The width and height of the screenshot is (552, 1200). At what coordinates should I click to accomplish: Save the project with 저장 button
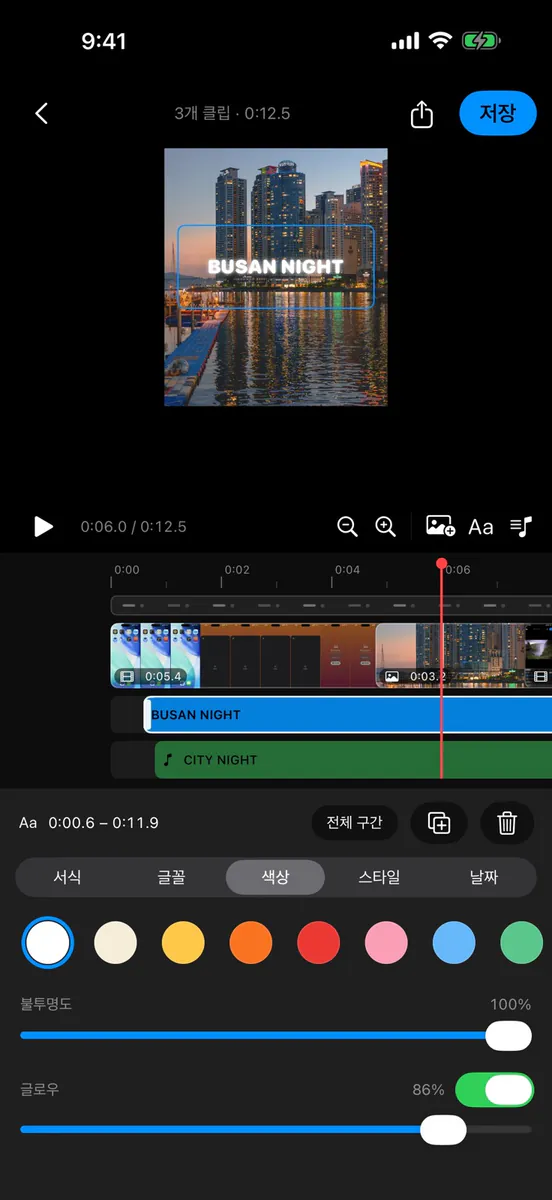pyautogui.click(x=498, y=113)
